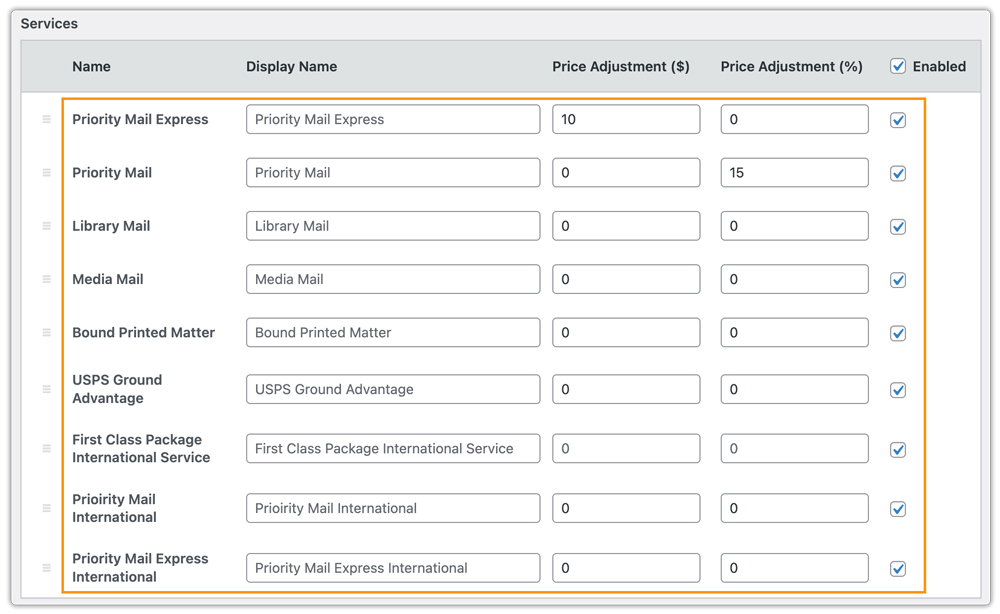The image size is (1000, 614).
Task: Focus Media Mail dollar adjustment field
Action: point(626,279)
